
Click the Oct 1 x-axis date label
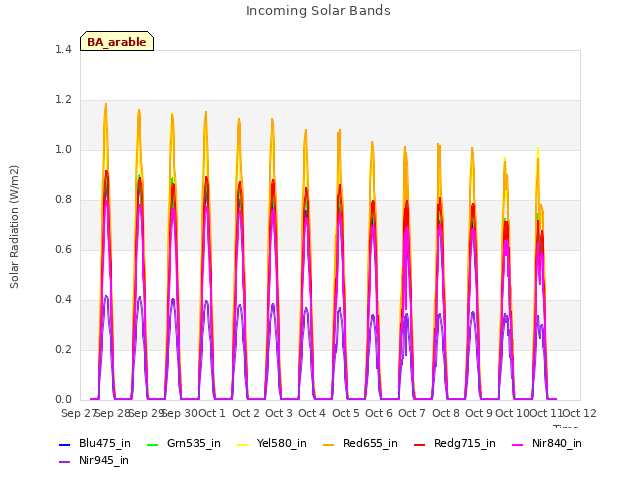212,413
